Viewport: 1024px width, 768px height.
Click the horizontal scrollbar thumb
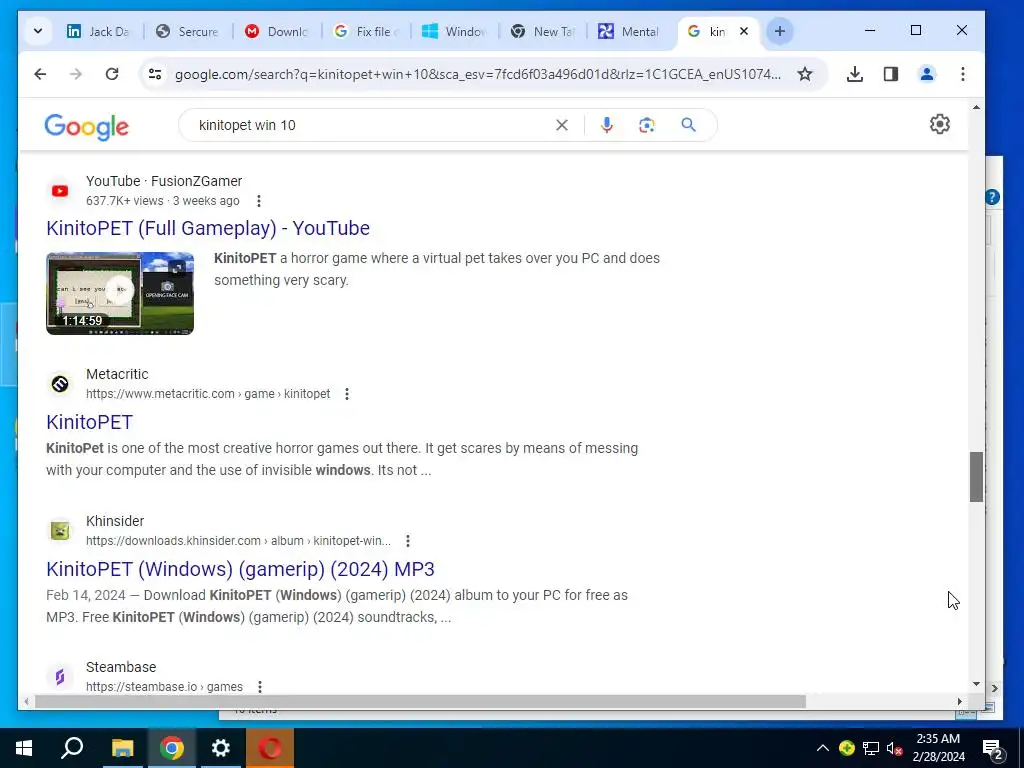(420, 701)
